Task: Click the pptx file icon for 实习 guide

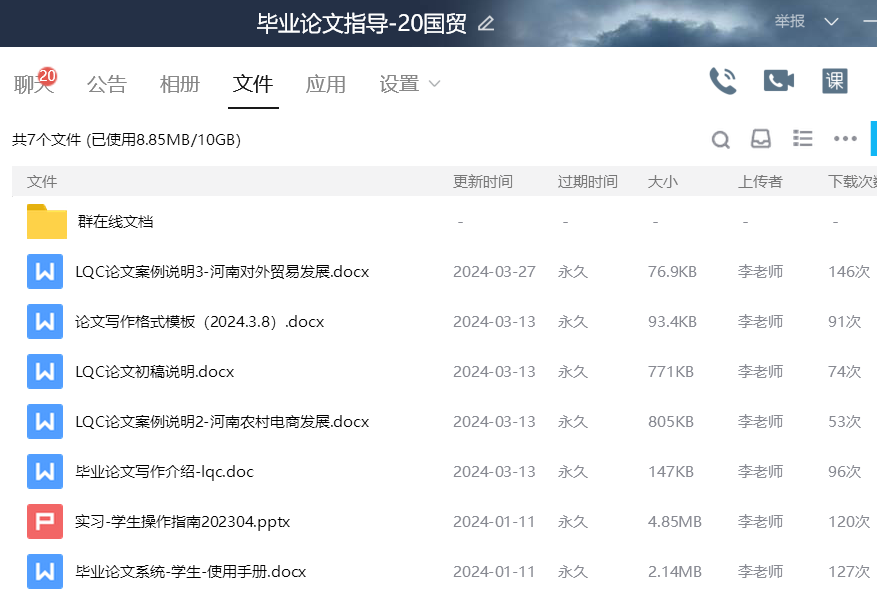Action: click(x=45, y=522)
